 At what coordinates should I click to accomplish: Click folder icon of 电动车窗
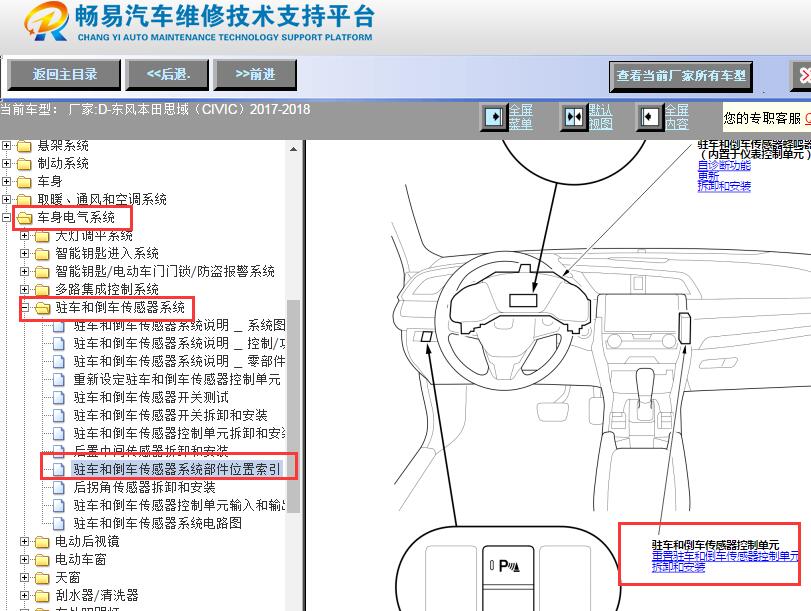click(x=42, y=560)
